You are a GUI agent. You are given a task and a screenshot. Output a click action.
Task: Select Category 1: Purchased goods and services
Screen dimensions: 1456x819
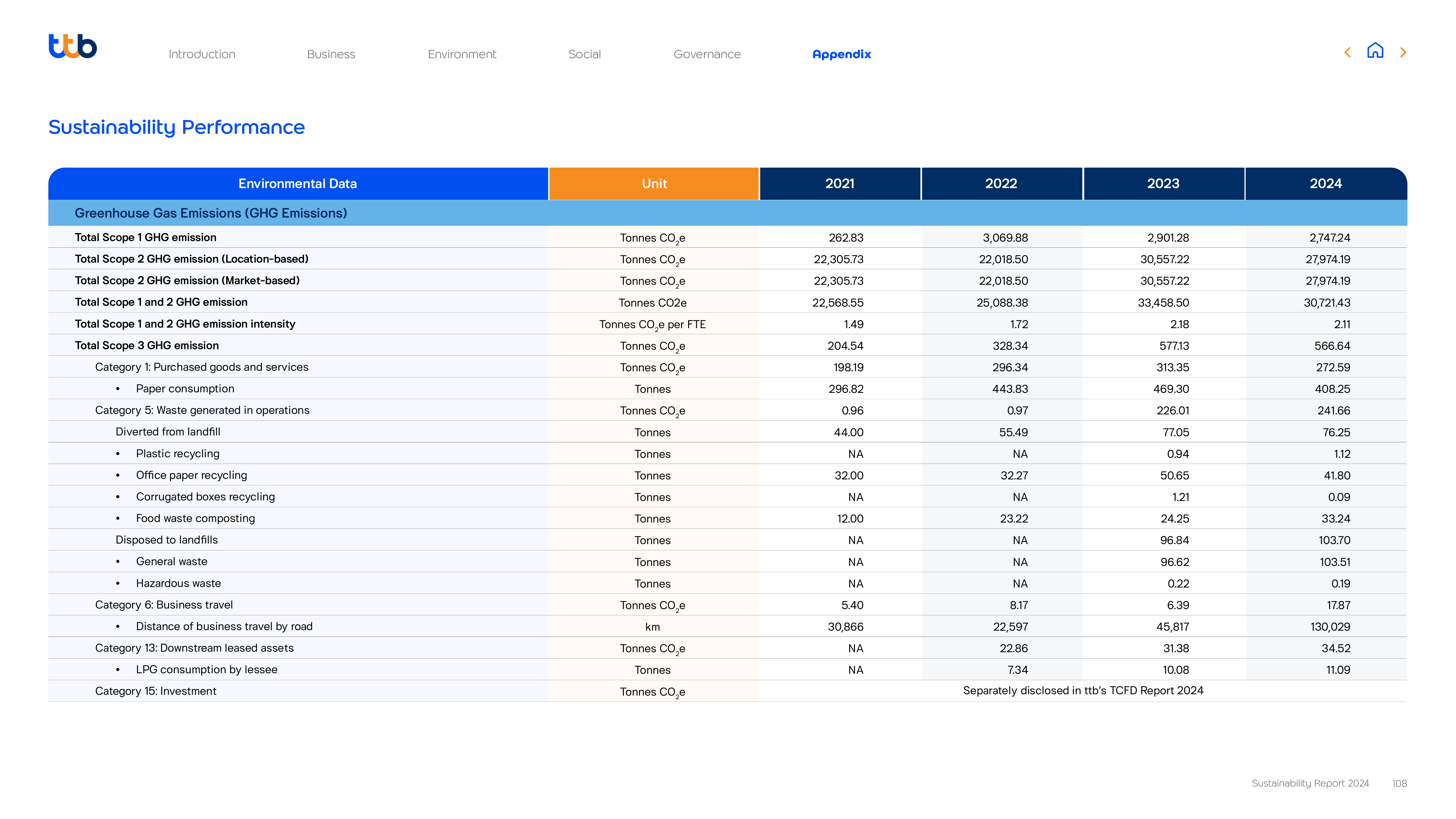point(202,367)
